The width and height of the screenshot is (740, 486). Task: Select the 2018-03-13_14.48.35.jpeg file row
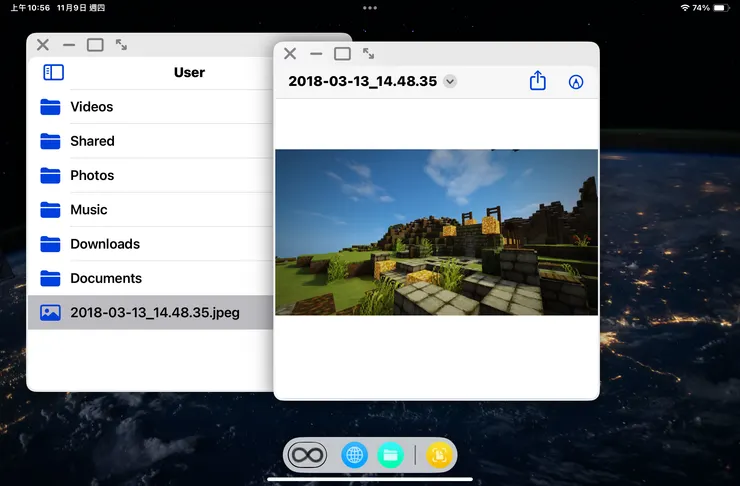[151, 312]
